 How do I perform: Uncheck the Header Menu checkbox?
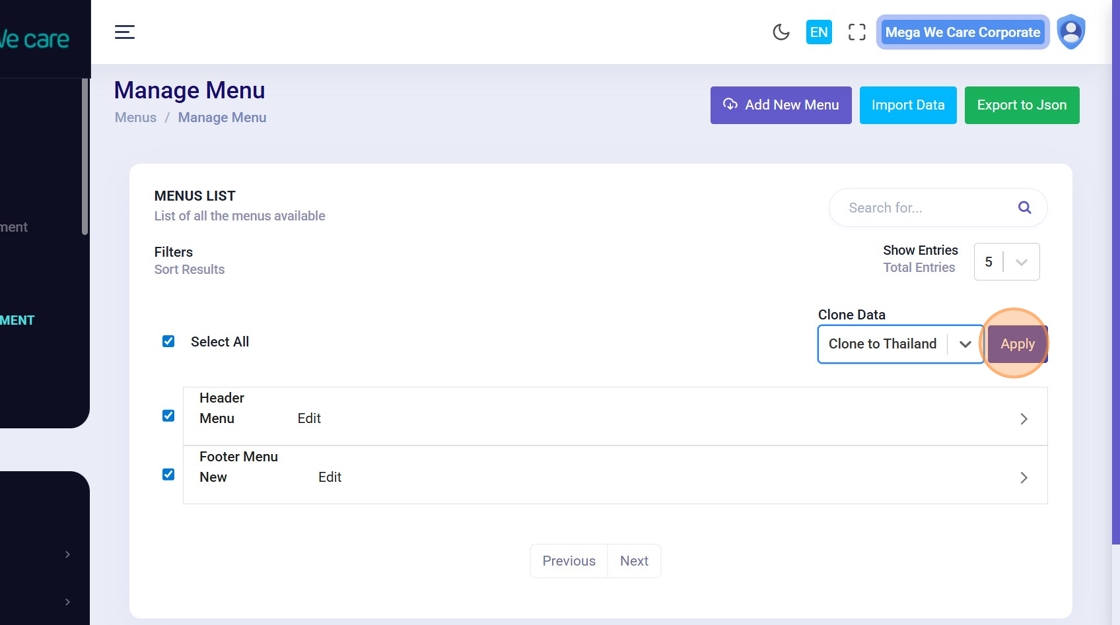click(x=168, y=416)
